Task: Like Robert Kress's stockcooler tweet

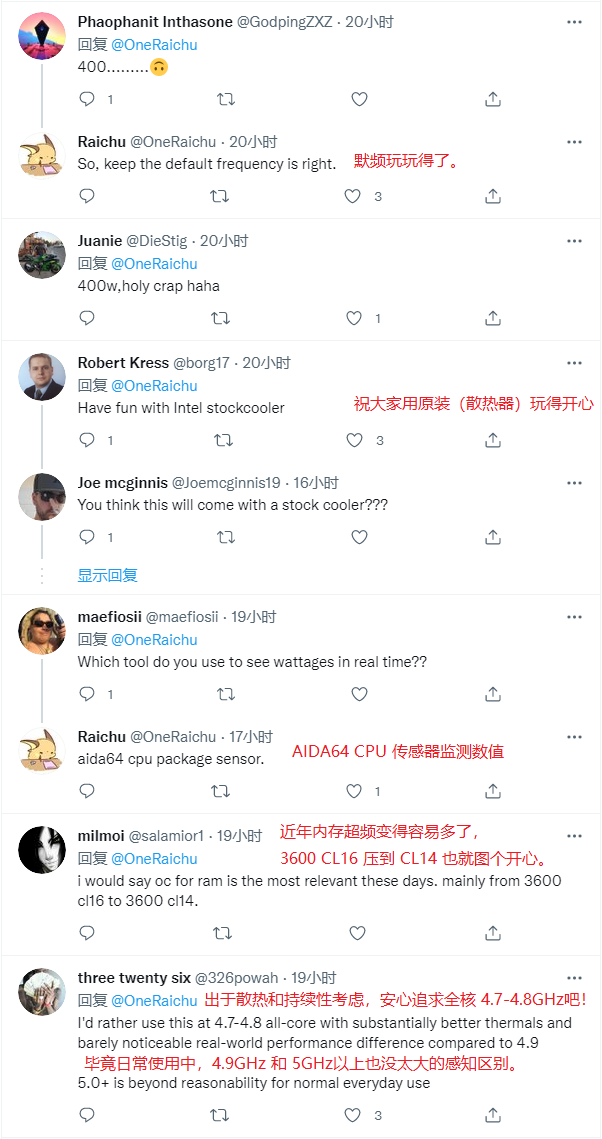Action: point(354,439)
